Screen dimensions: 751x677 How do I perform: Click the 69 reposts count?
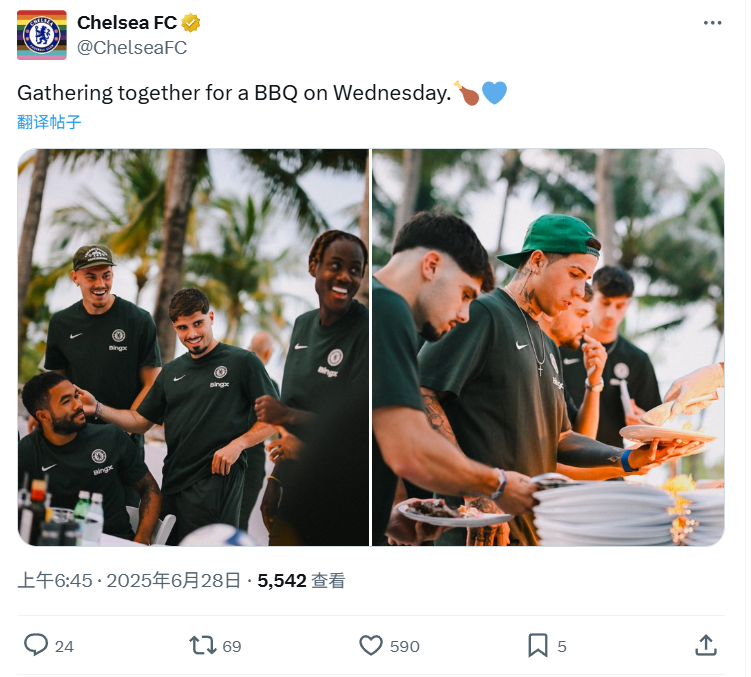coord(232,646)
